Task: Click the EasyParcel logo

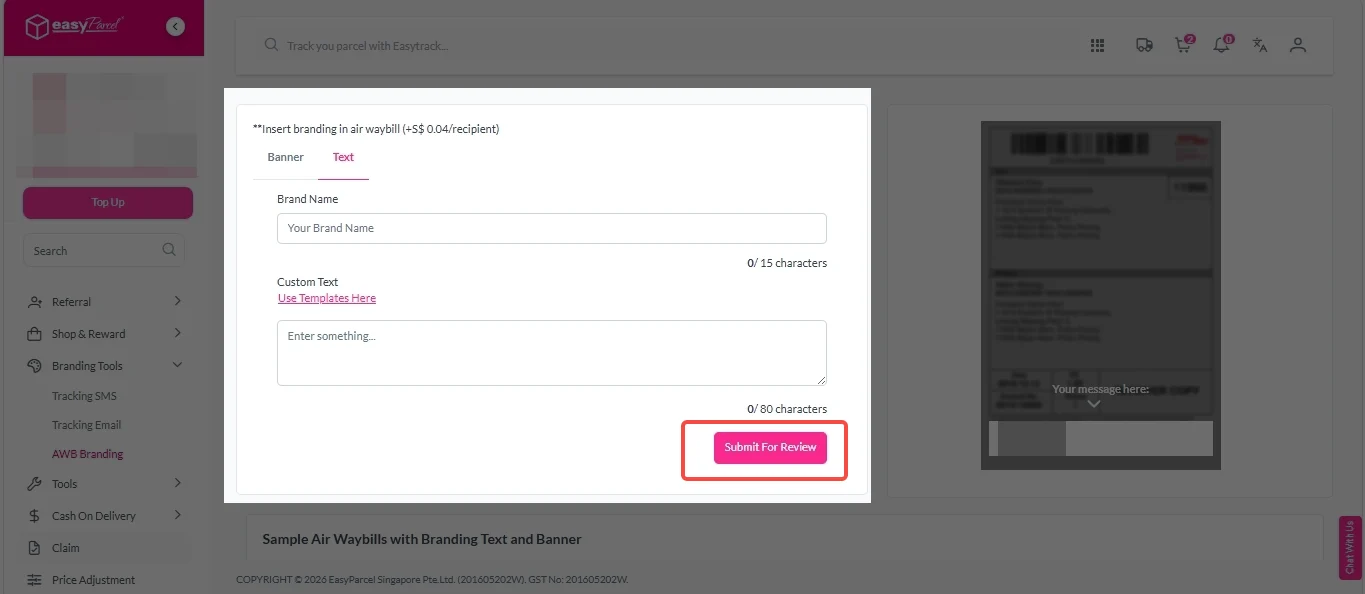Action: point(73,27)
